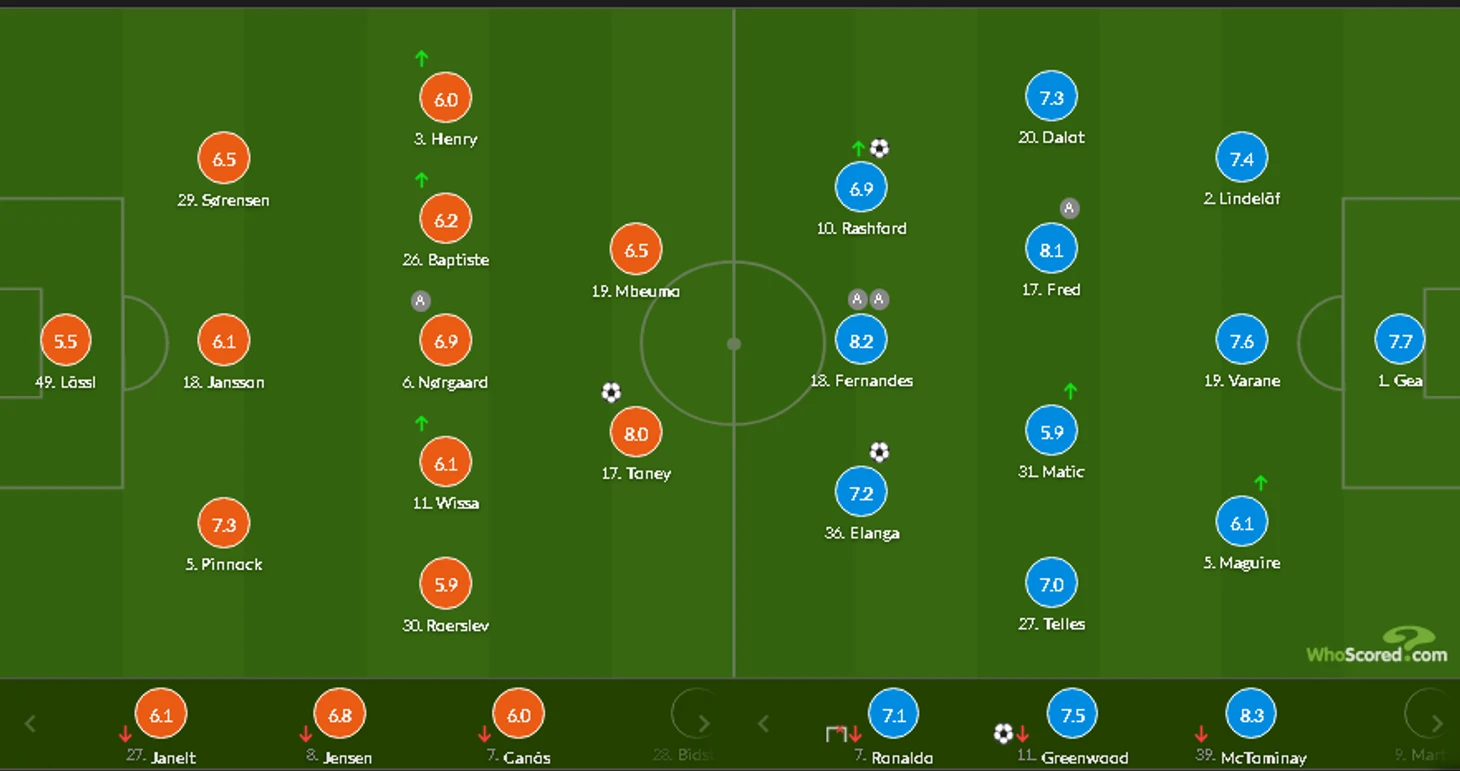Click Pinnock's 7.3 rating circle
The image size is (1460, 771).
point(224,524)
